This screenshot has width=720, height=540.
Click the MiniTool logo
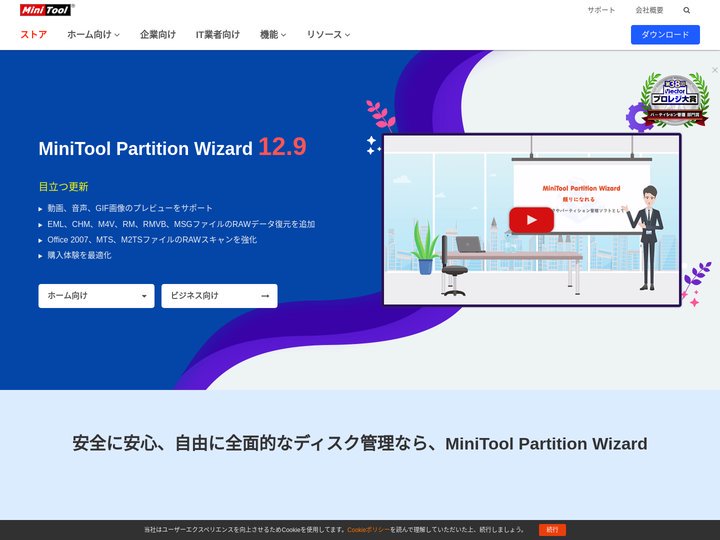point(47,10)
